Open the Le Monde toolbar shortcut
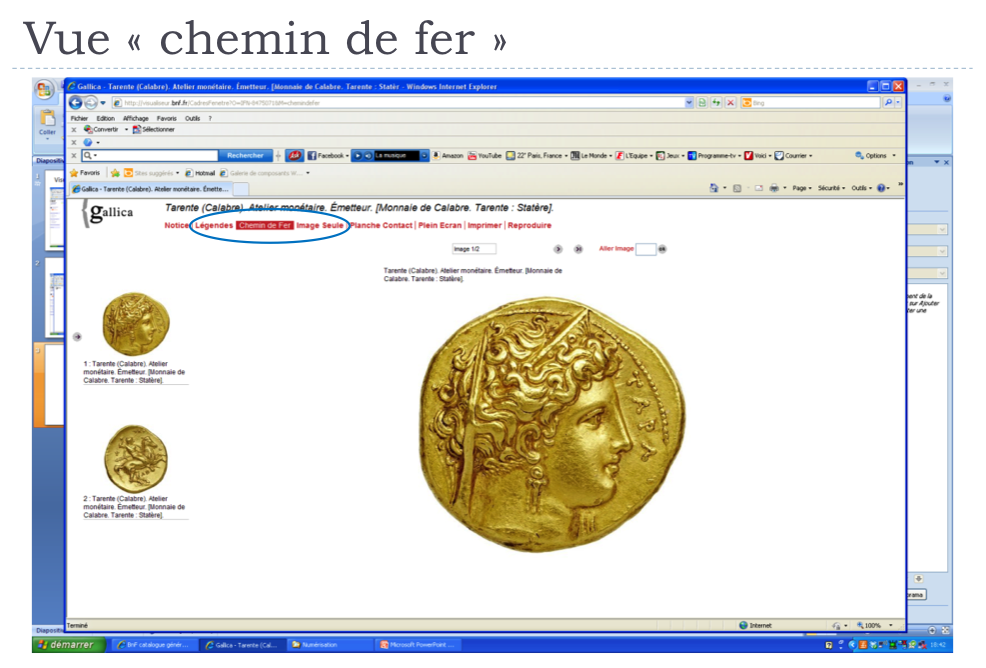 [591, 155]
